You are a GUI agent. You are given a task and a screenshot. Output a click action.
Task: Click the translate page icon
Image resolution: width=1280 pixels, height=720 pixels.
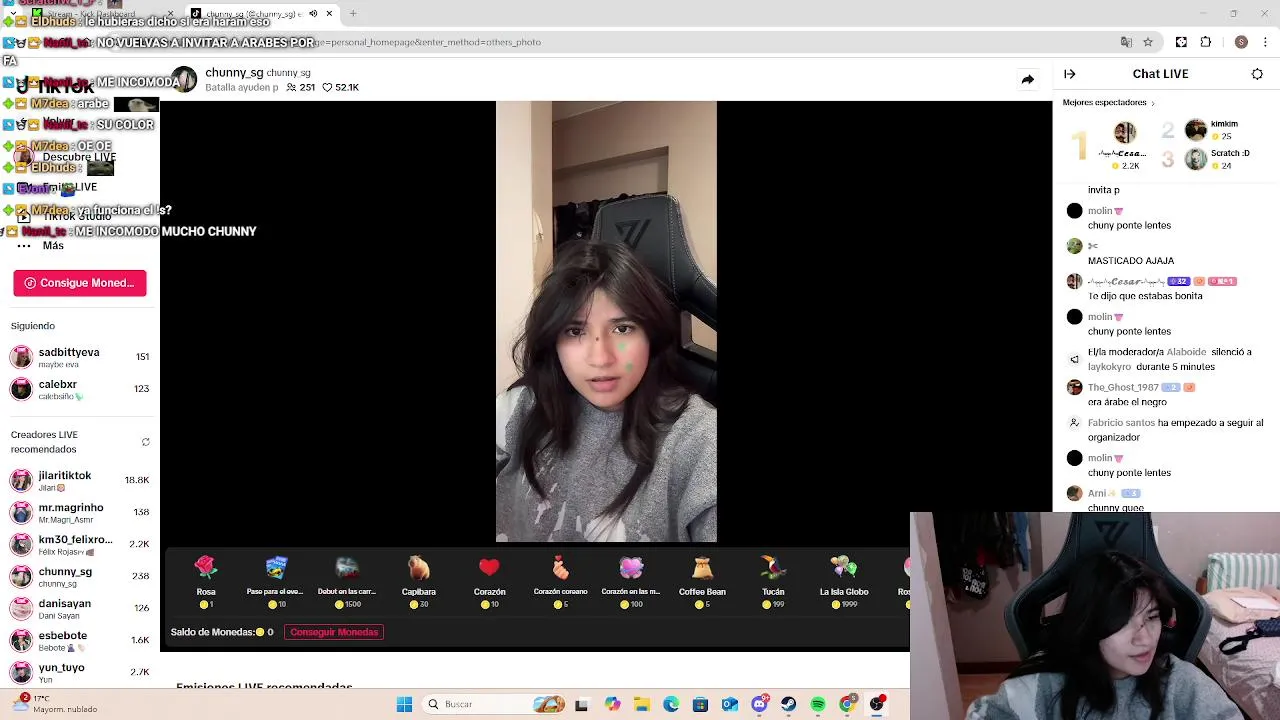[x=1126, y=42]
